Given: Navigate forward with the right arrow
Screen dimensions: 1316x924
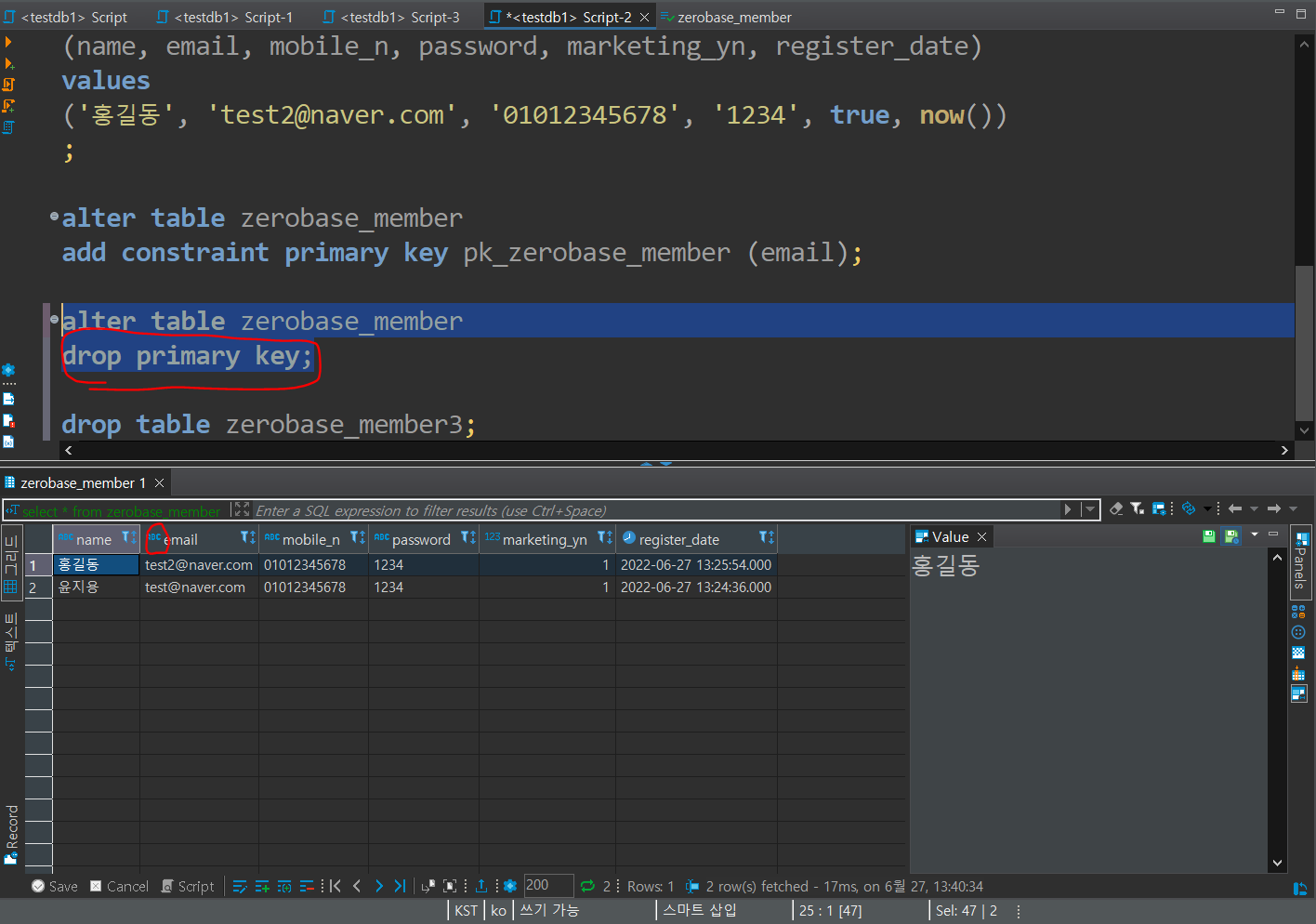Looking at the screenshot, I should point(1274,509).
